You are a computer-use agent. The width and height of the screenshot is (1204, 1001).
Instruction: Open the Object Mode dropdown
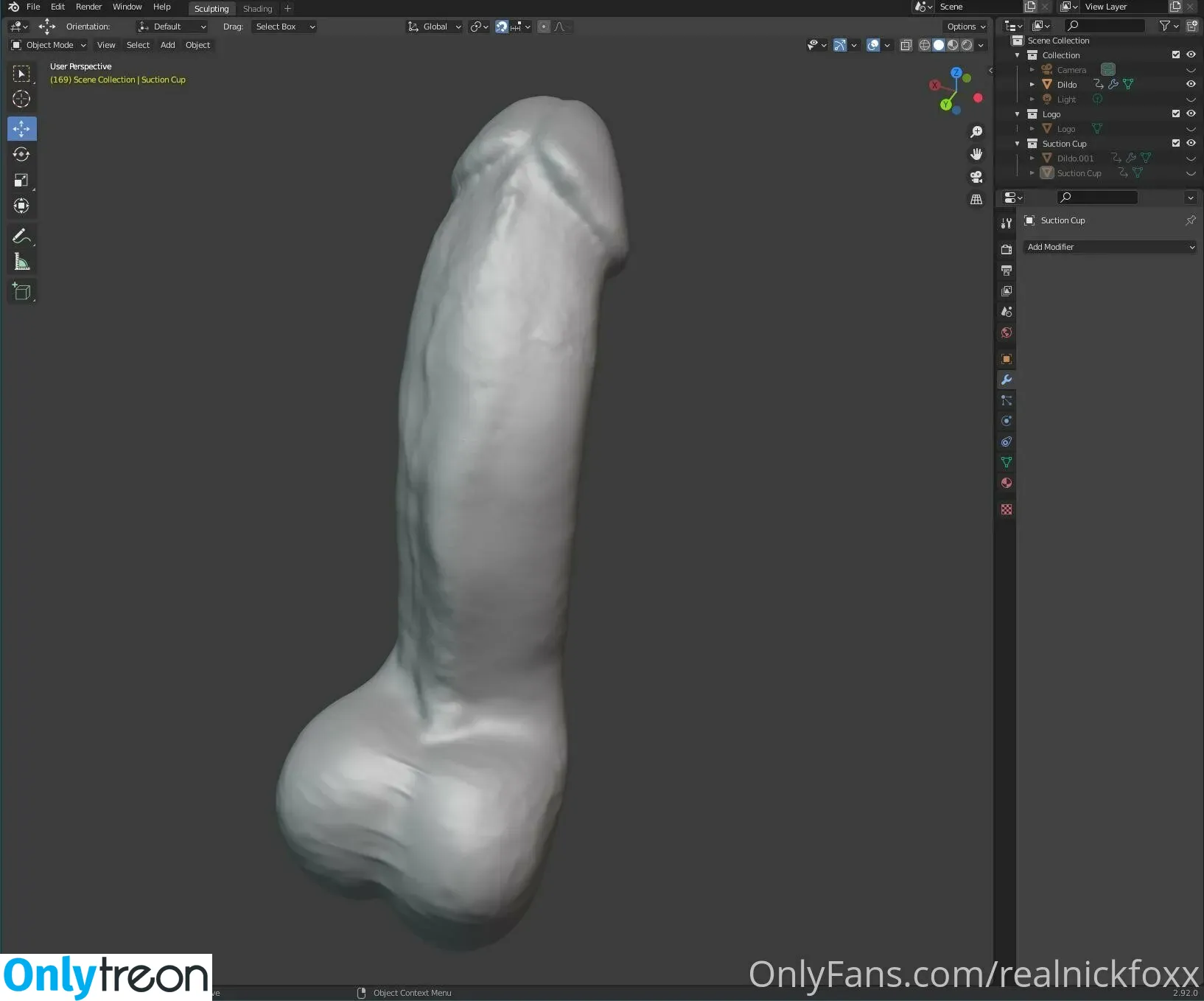49,45
